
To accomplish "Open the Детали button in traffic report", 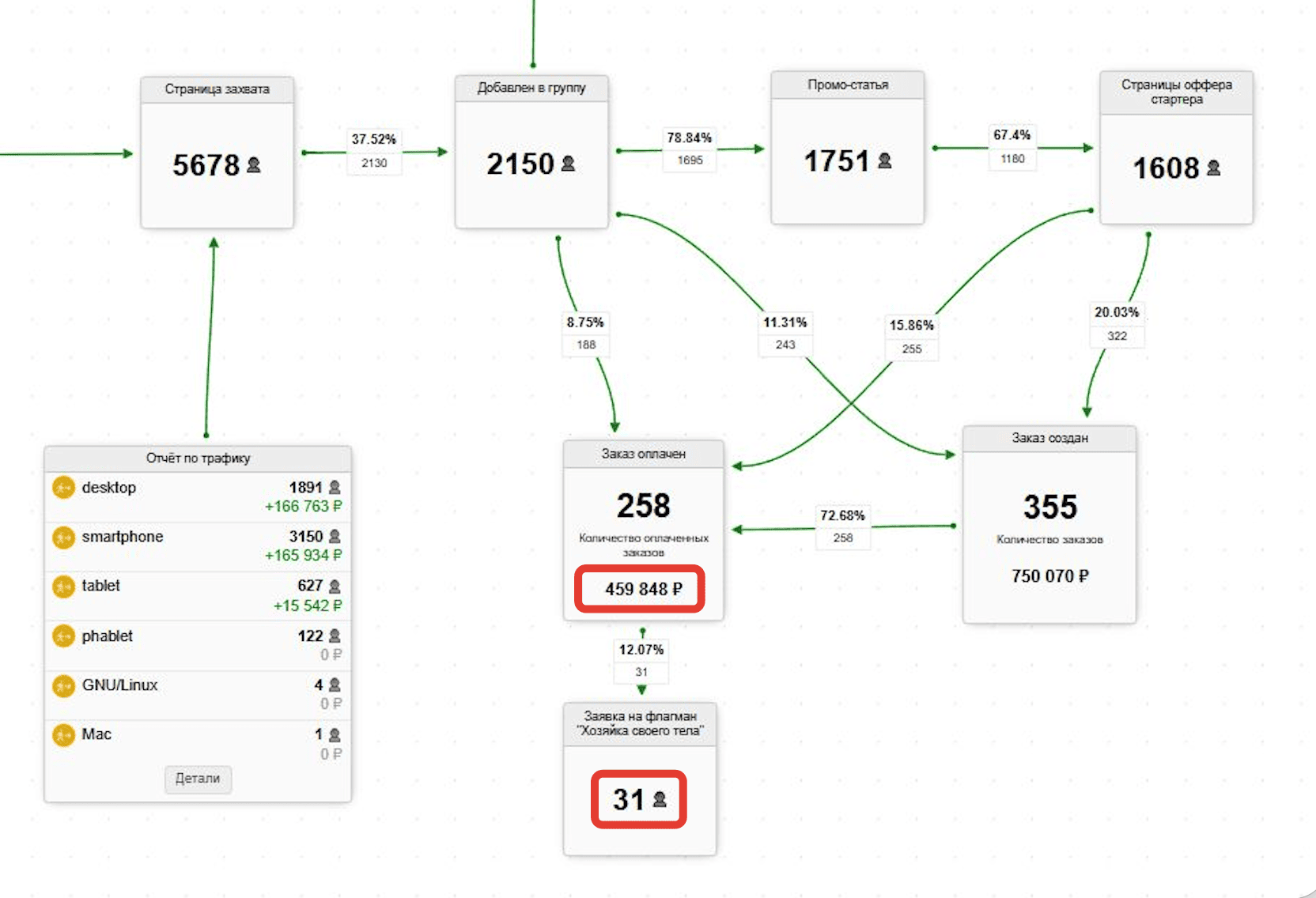I will coord(198,779).
